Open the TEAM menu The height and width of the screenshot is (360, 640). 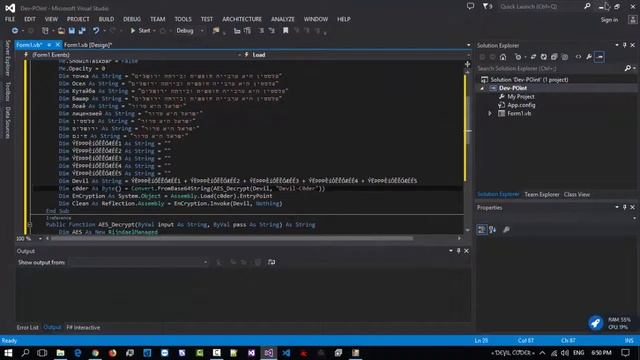158,19
